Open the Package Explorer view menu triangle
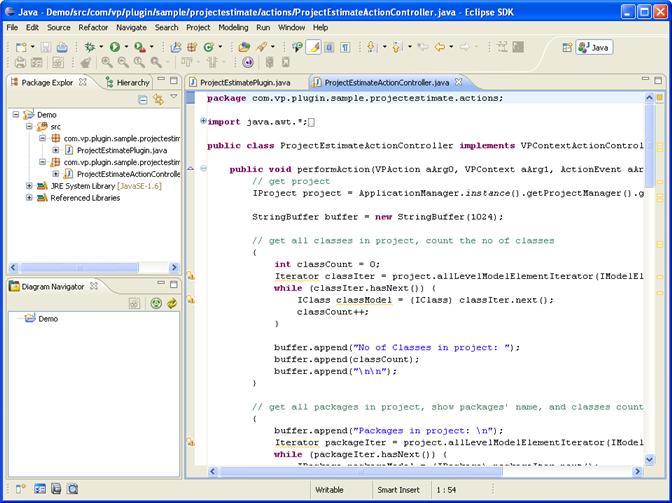This screenshot has width=672, height=503. [x=174, y=96]
